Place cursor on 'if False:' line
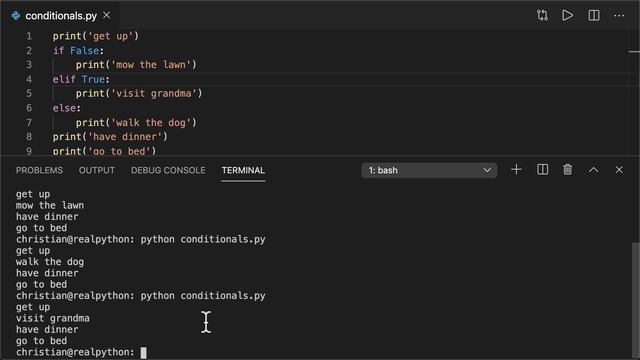This screenshot has width=640, height=360. coord(78,51)
